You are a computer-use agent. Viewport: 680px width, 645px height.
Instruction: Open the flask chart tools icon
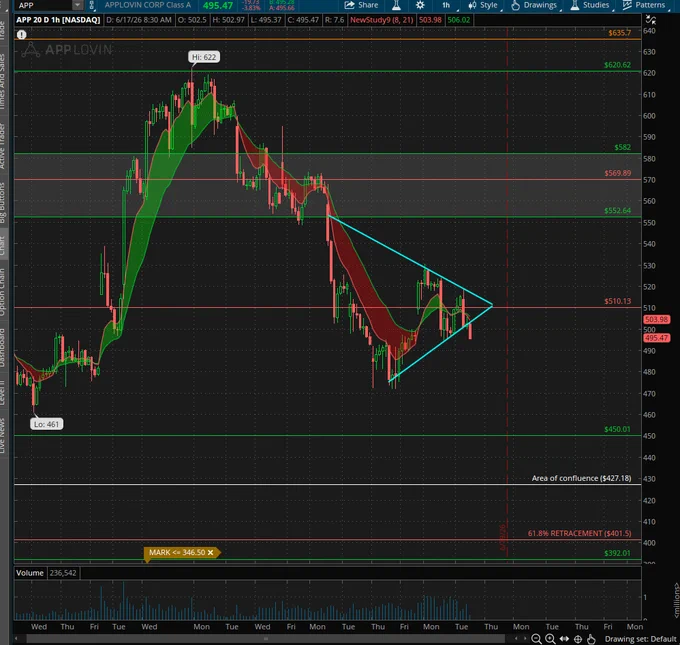pyautogui.click(x=396, y=5)
